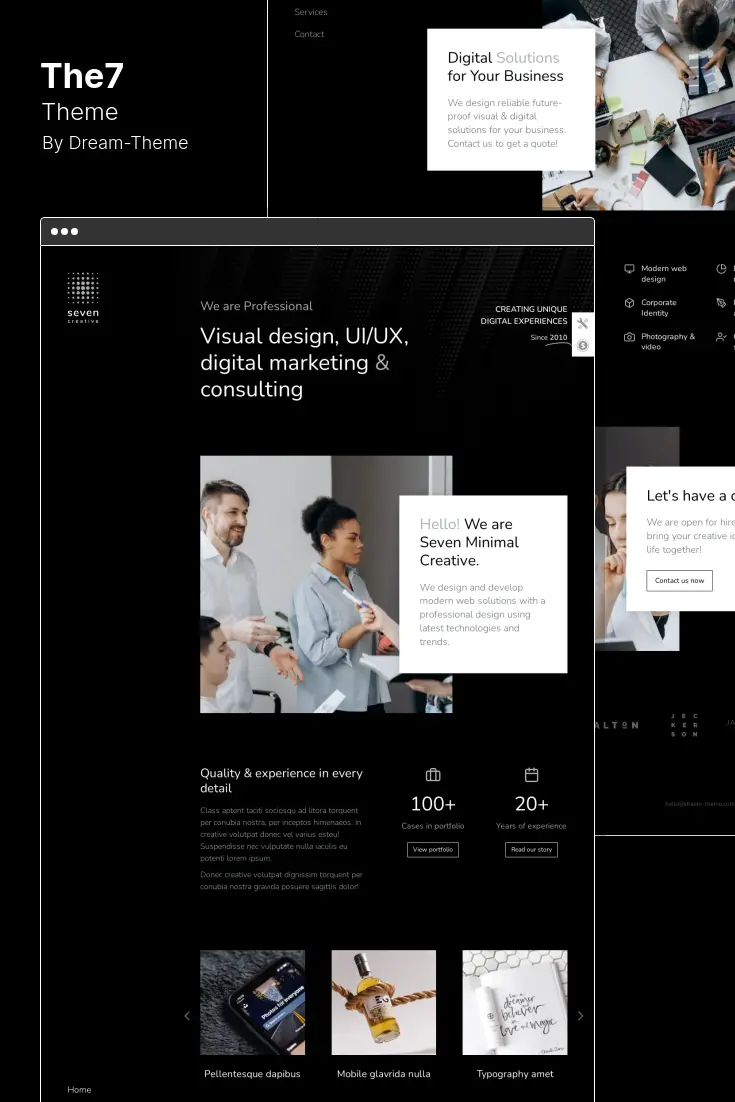Click the pen tag icon in services grid

721,303
